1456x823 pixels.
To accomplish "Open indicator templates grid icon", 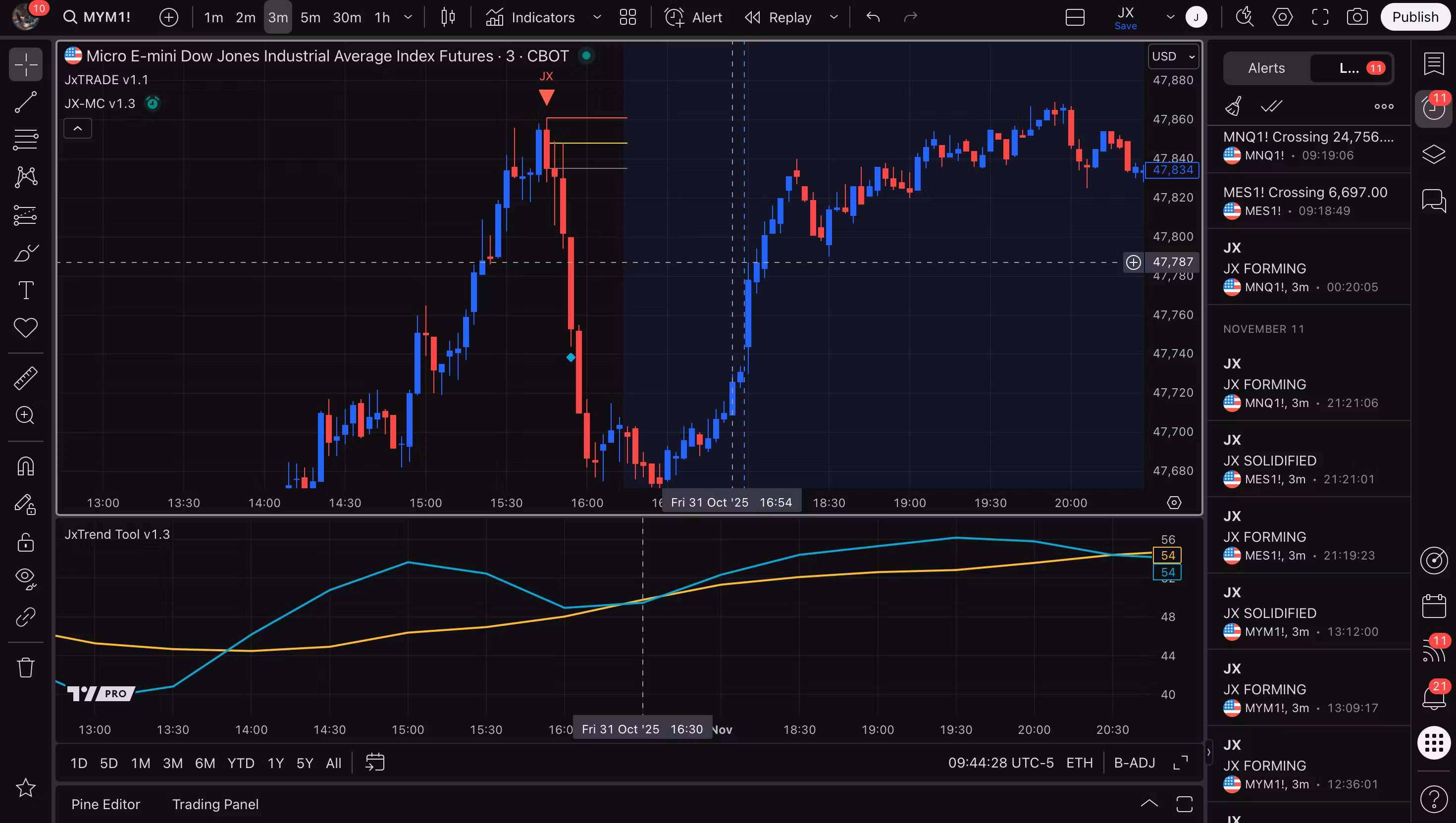I will click(x=627, y=17).
